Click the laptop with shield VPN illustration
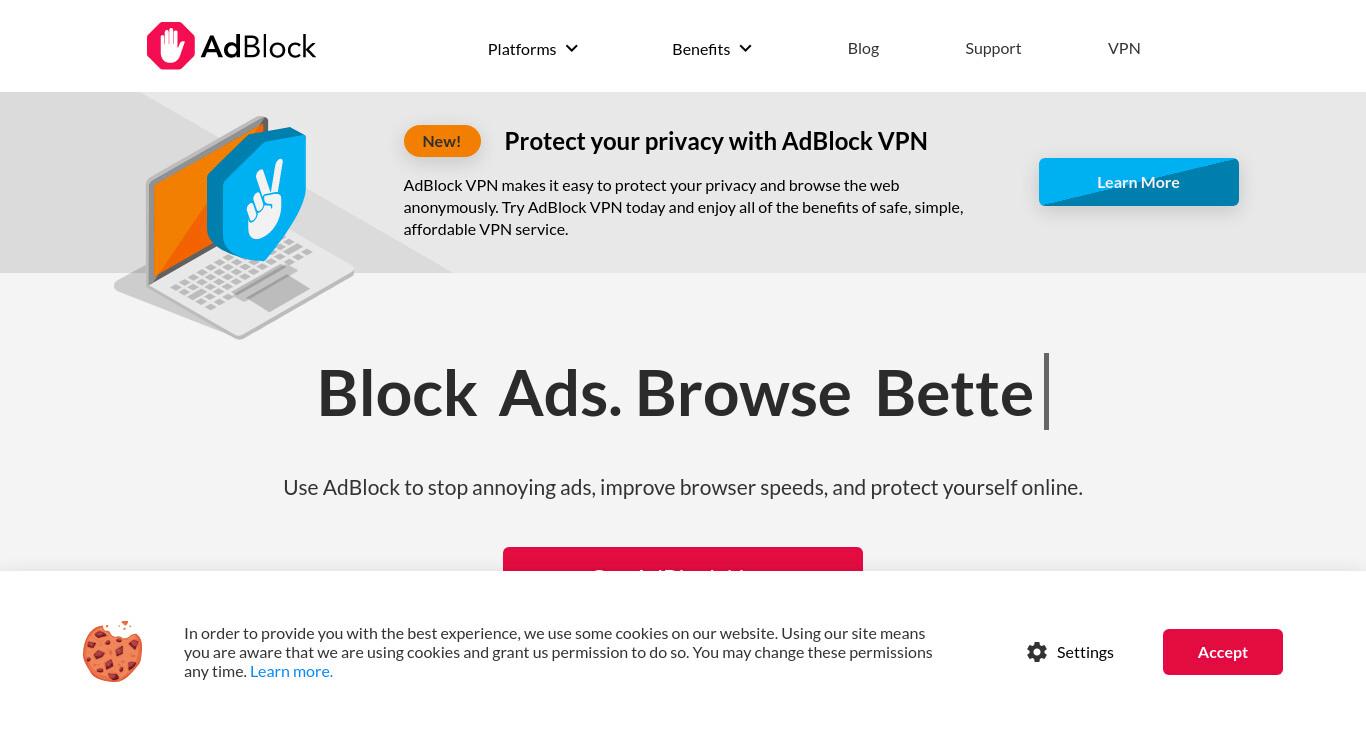Screen dimensions: 1366x741 pyautogui.click(x=235, y=228)
